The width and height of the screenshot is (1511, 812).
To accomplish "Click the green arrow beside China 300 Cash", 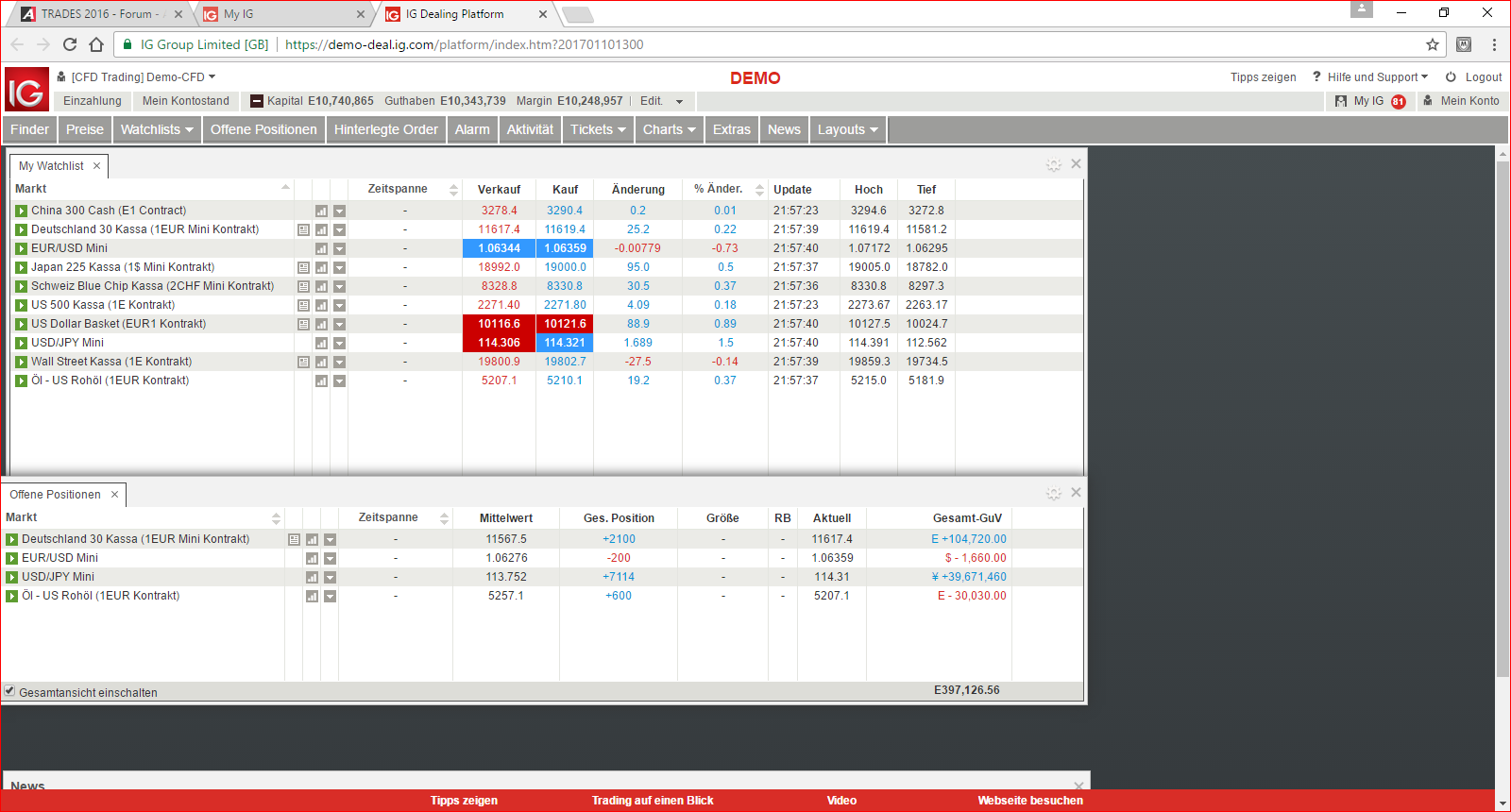I will click(21, 211).
